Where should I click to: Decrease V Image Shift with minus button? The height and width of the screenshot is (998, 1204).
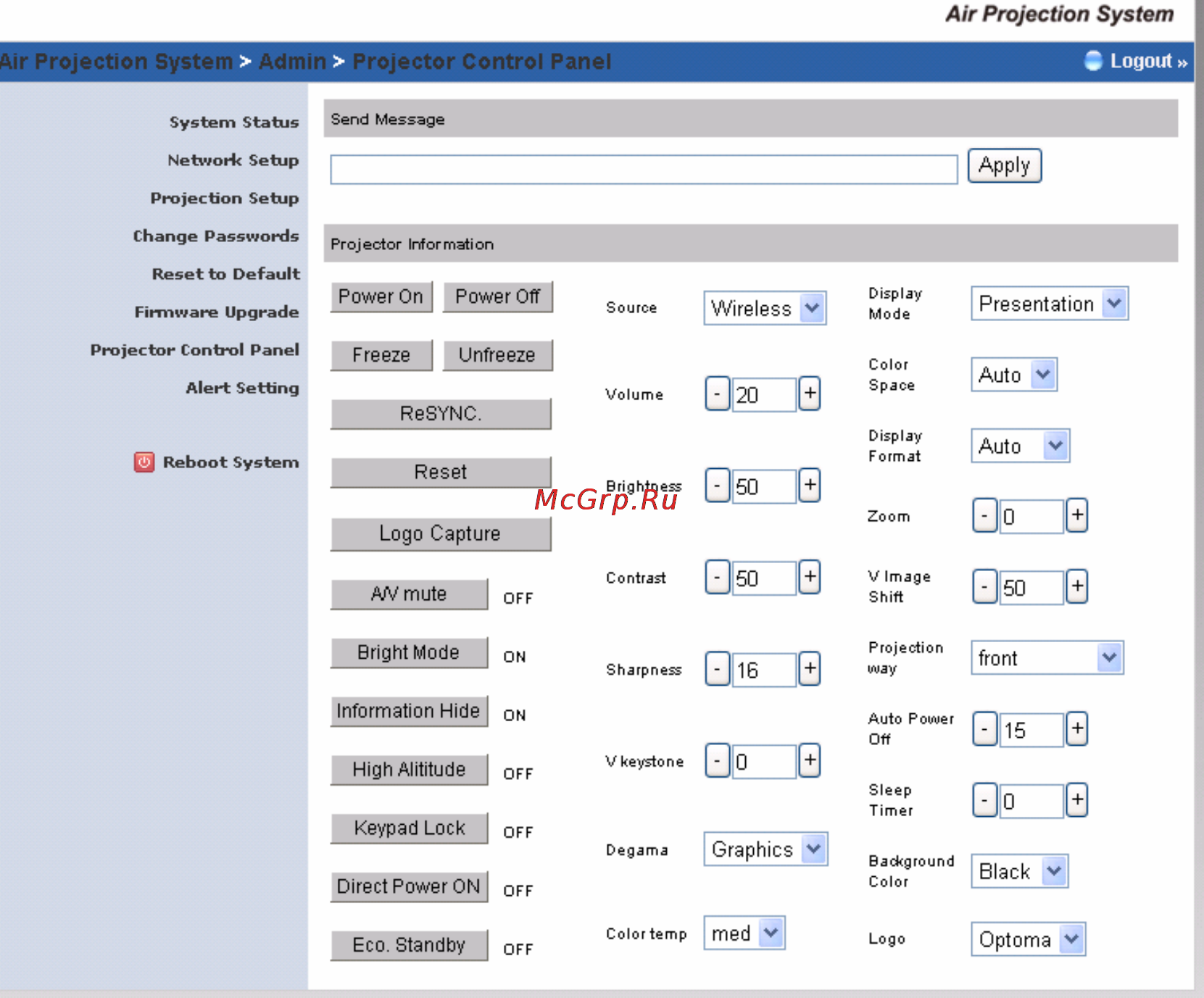coord(984,587)
